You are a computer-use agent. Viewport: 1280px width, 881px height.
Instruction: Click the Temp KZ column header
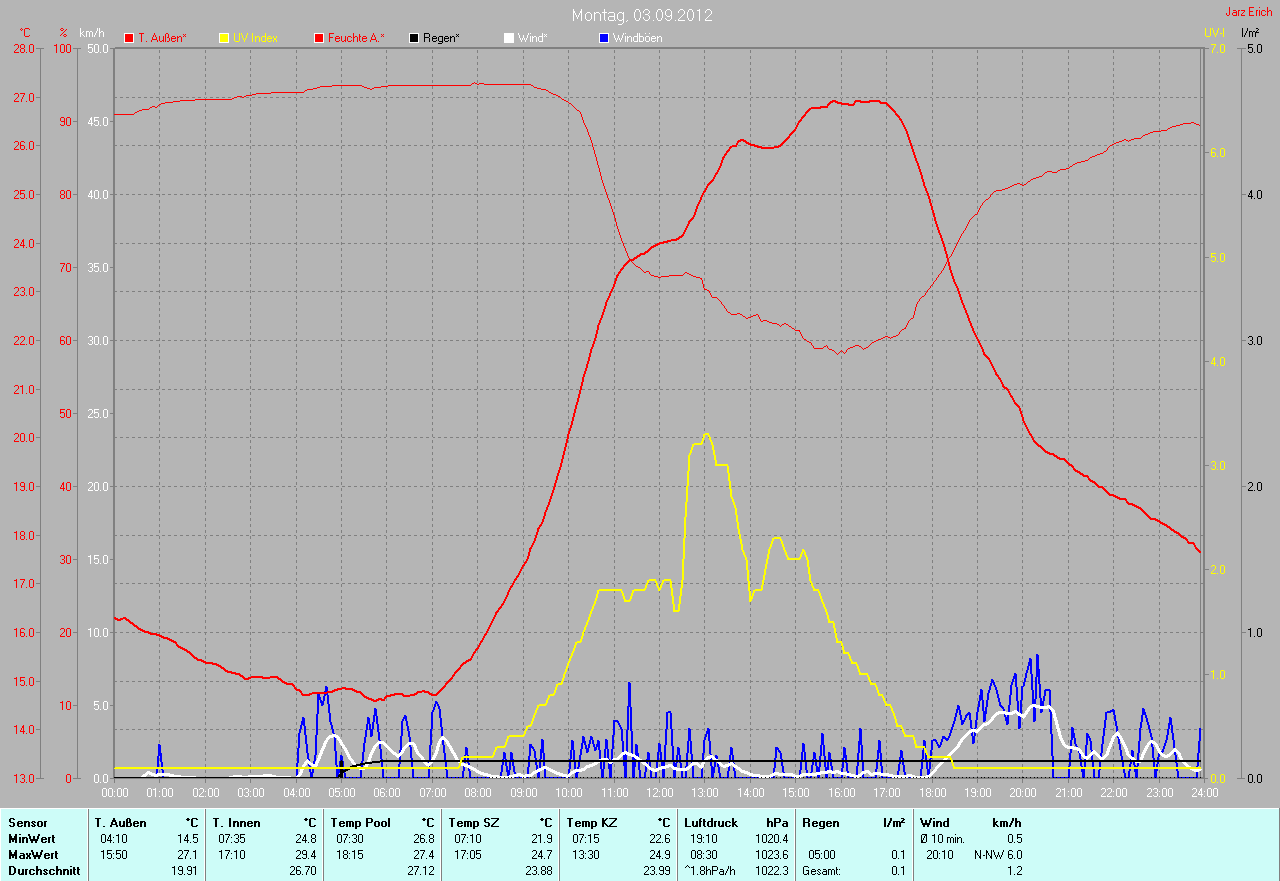click(594, 823)
